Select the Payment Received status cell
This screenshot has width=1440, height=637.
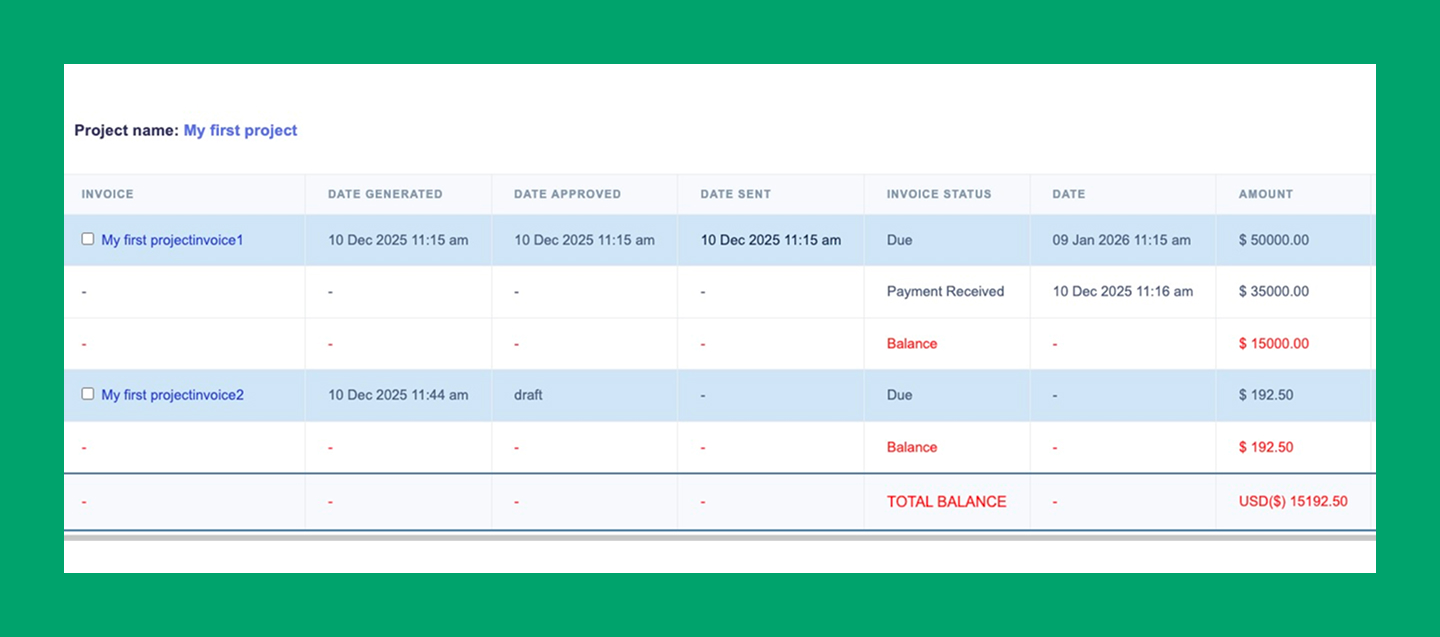944,291
